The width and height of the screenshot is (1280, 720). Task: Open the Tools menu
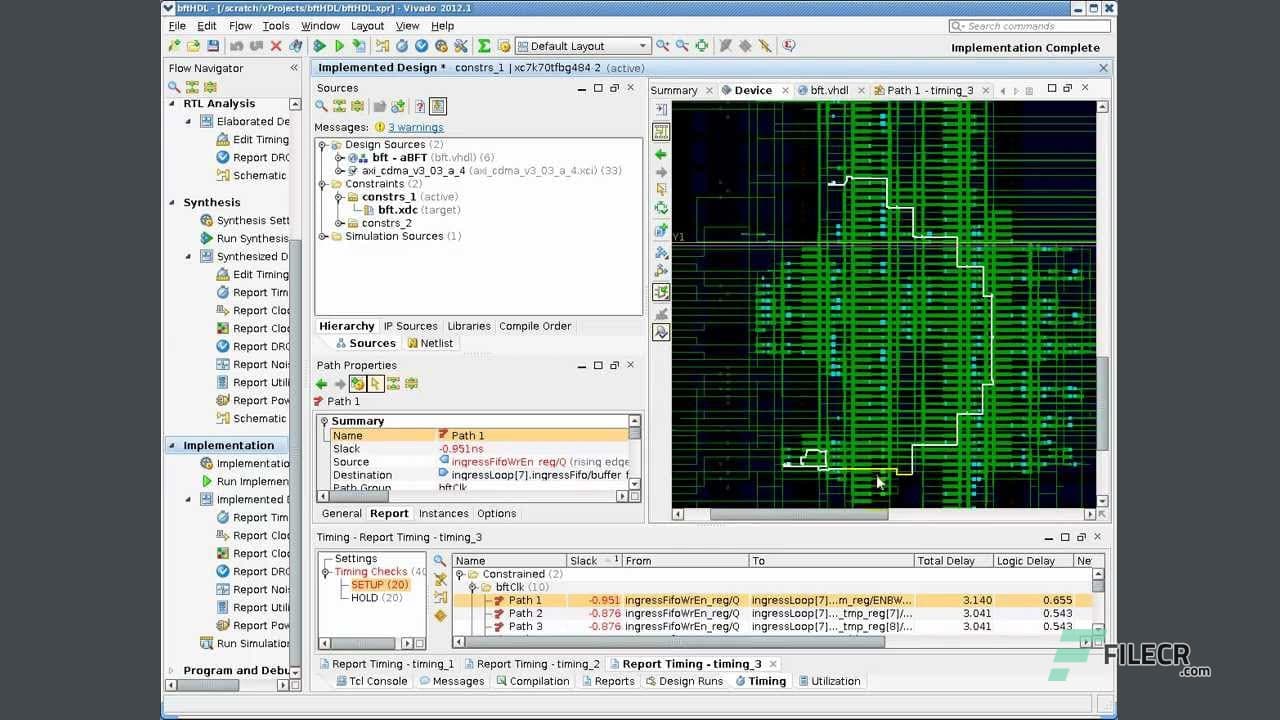[x=276, y=26]
